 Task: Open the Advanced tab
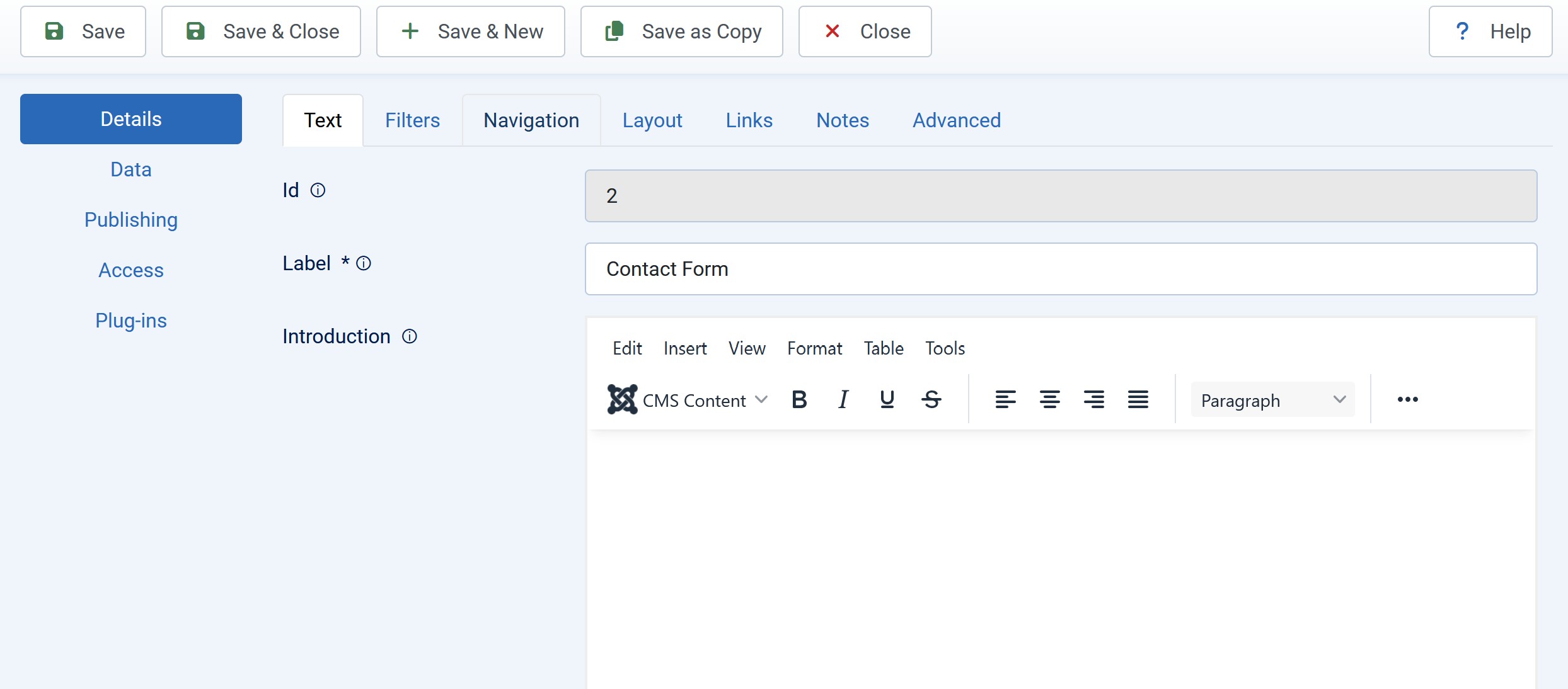click(x=956, y=120)
